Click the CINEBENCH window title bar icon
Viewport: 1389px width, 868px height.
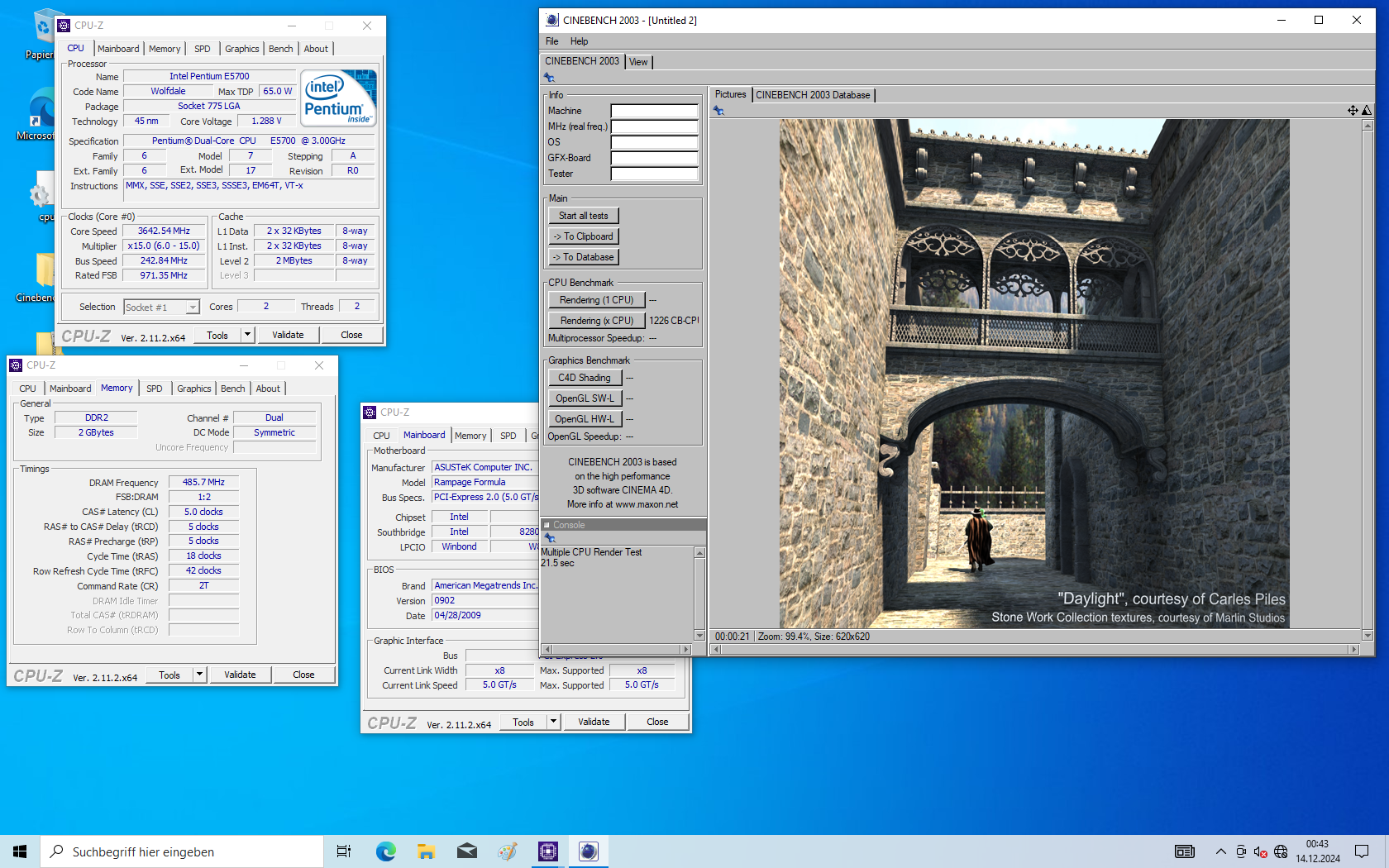click(551, 20)
